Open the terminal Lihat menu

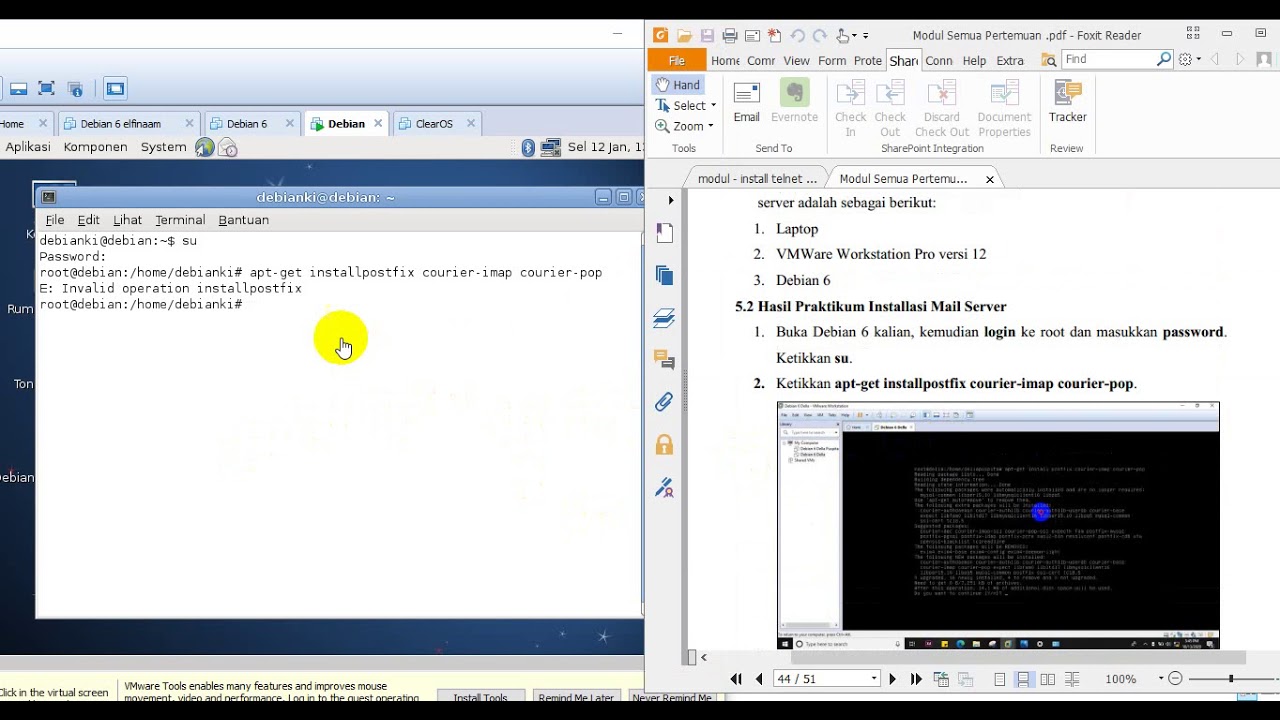pos(127,220)
